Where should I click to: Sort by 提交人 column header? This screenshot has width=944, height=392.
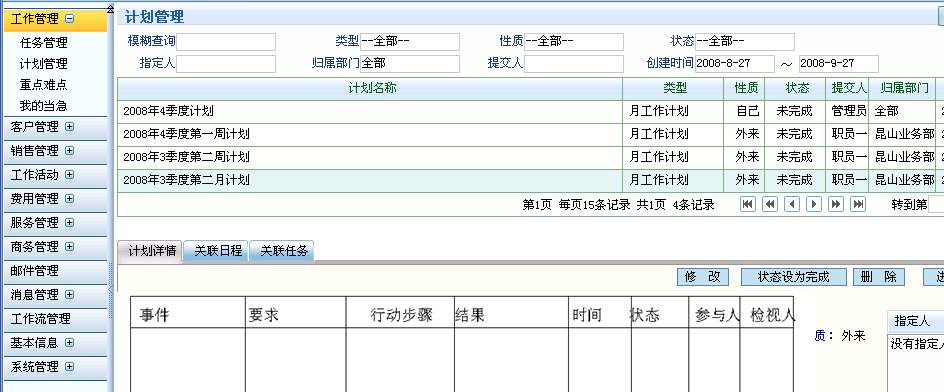pos(847,89)
